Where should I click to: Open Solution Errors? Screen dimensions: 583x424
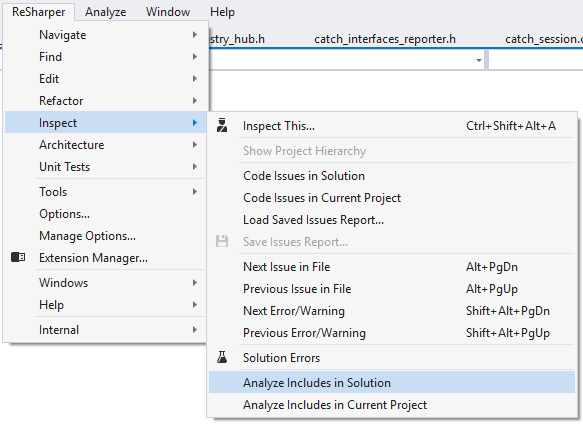(392, 358)
